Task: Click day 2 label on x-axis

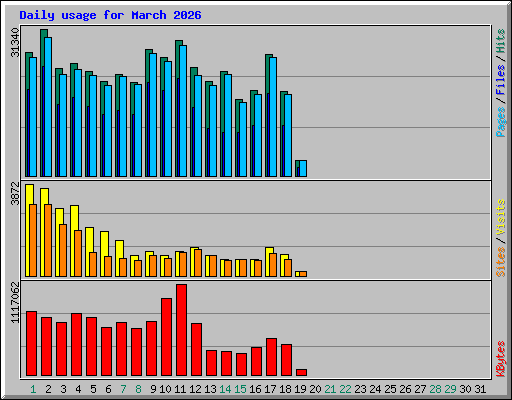Action: (x=48, y=389)
